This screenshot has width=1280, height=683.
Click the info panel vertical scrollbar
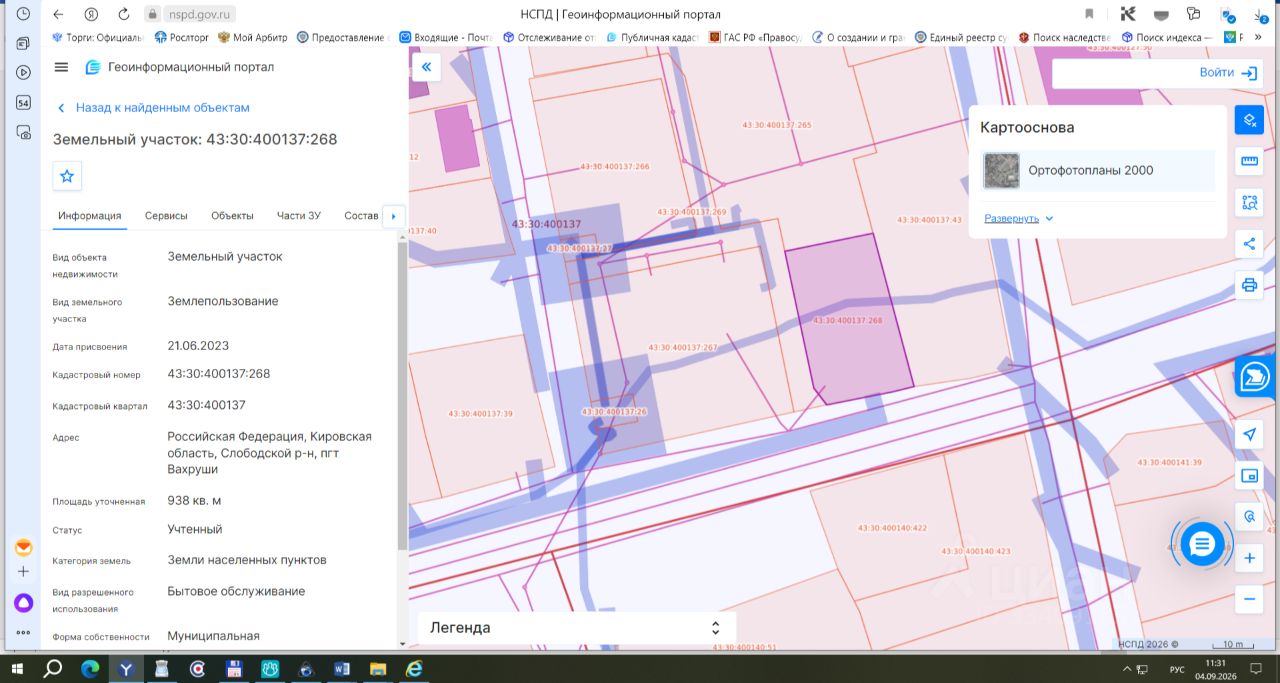(x=403, y=395)
